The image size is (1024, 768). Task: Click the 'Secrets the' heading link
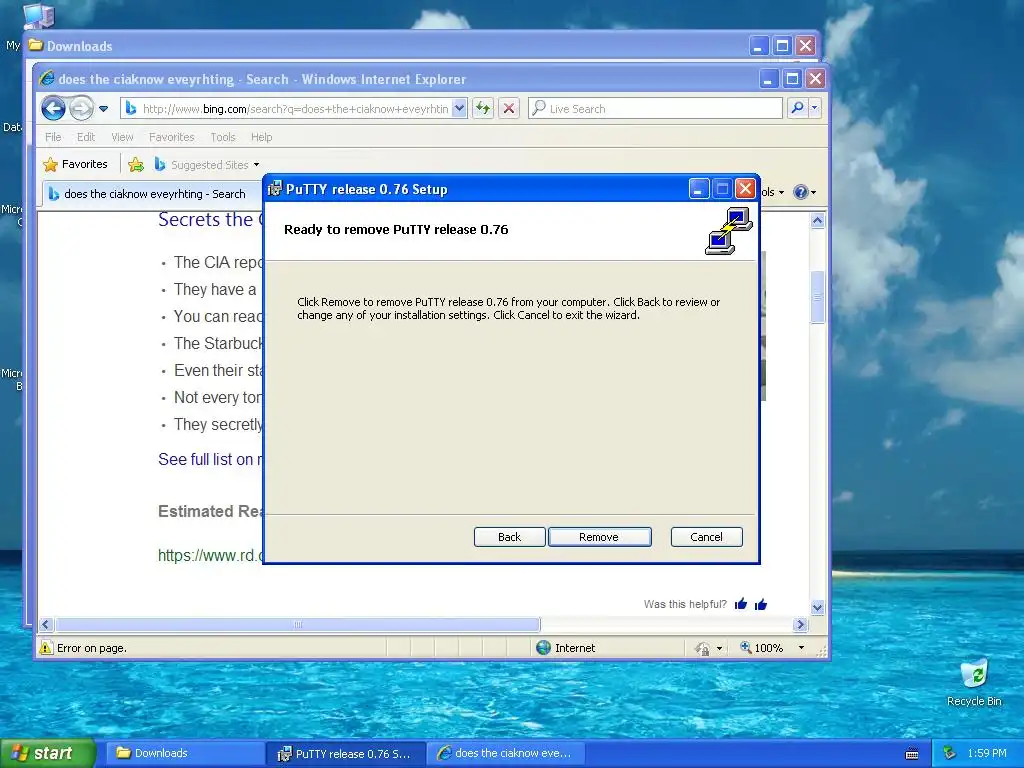(x=210, y=220)
